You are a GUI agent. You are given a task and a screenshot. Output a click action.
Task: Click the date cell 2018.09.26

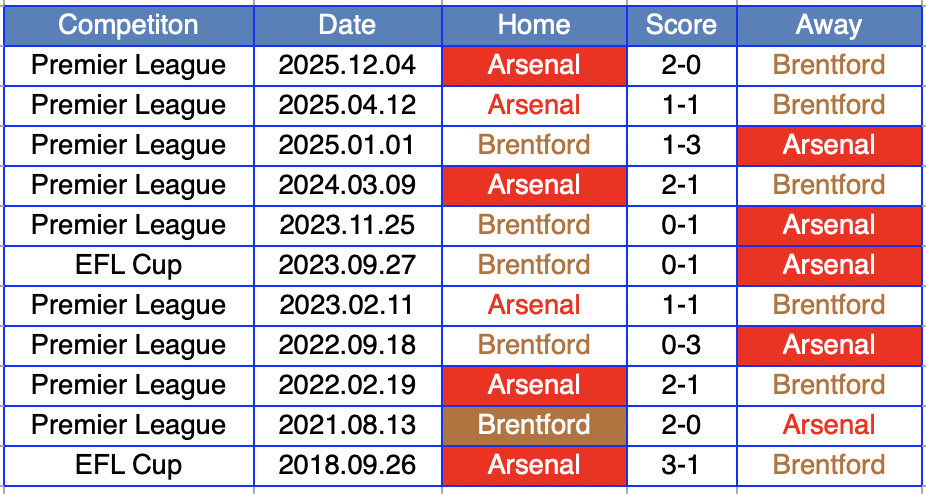347,465
